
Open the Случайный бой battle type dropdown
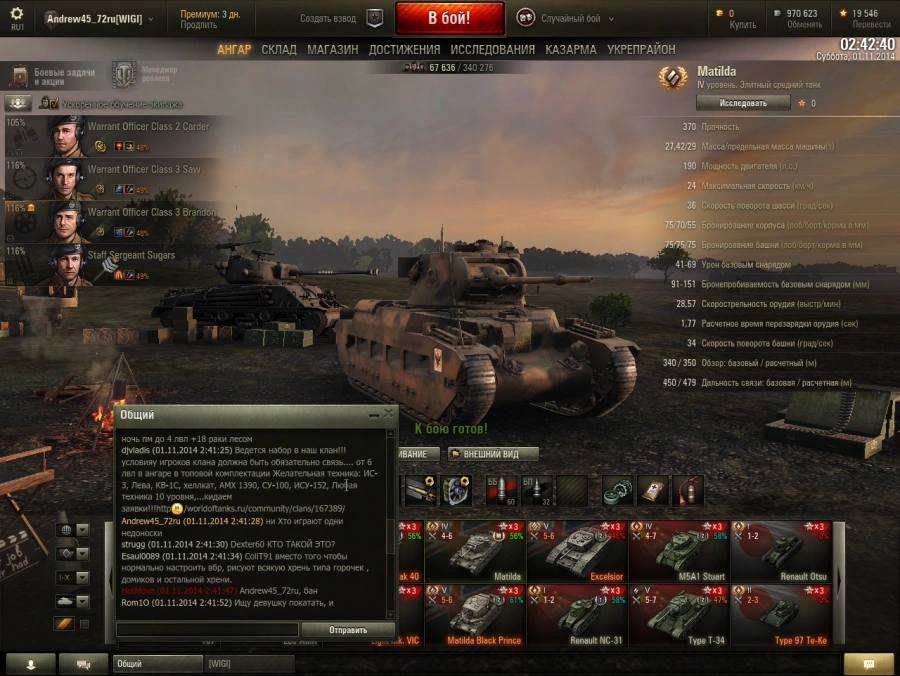pyautogui.click(x=565, y=18)
